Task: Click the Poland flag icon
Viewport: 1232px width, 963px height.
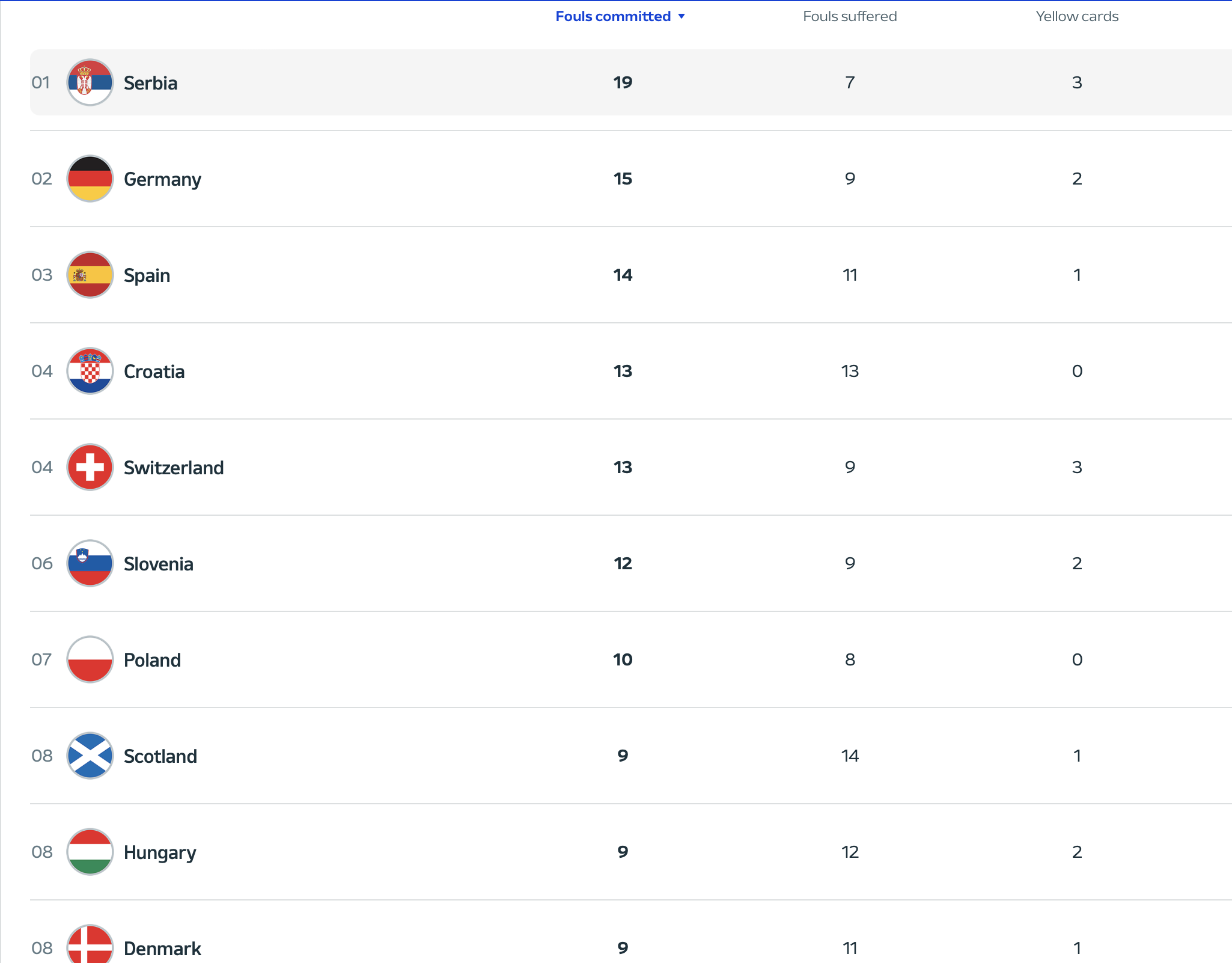Action: click(90, 659)
